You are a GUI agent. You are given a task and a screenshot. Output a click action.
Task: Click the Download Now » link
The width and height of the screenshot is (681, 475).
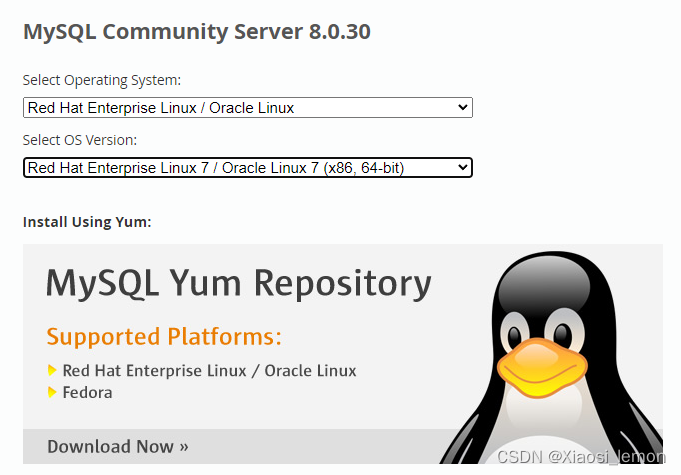tap(118, 446)
